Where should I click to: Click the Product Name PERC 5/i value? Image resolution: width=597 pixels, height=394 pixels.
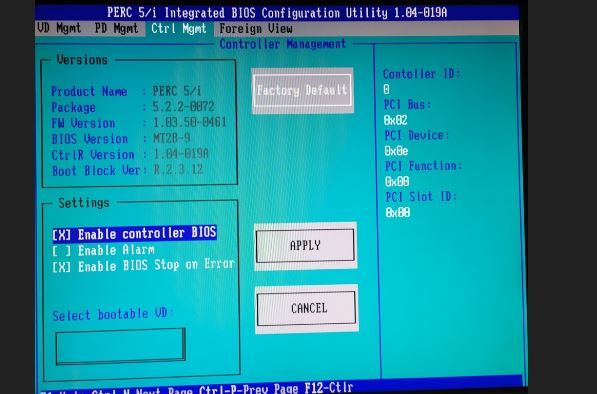(177, 91)
